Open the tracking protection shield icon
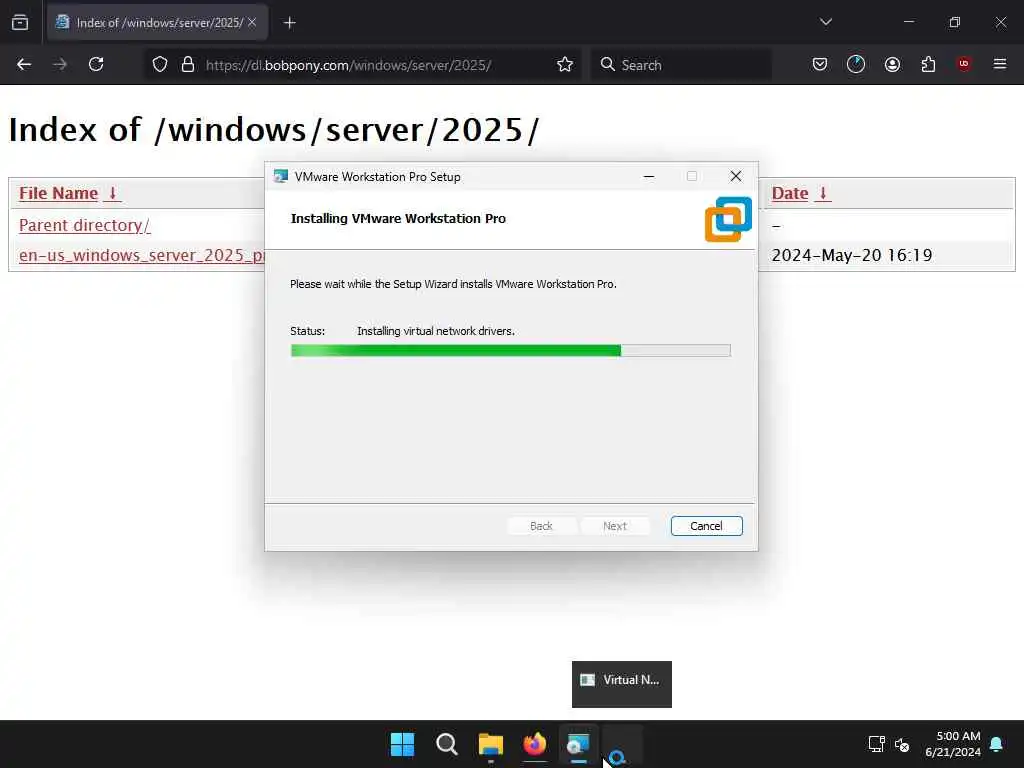The height and width of the screenshot is (768, 1024). [160, 64]
